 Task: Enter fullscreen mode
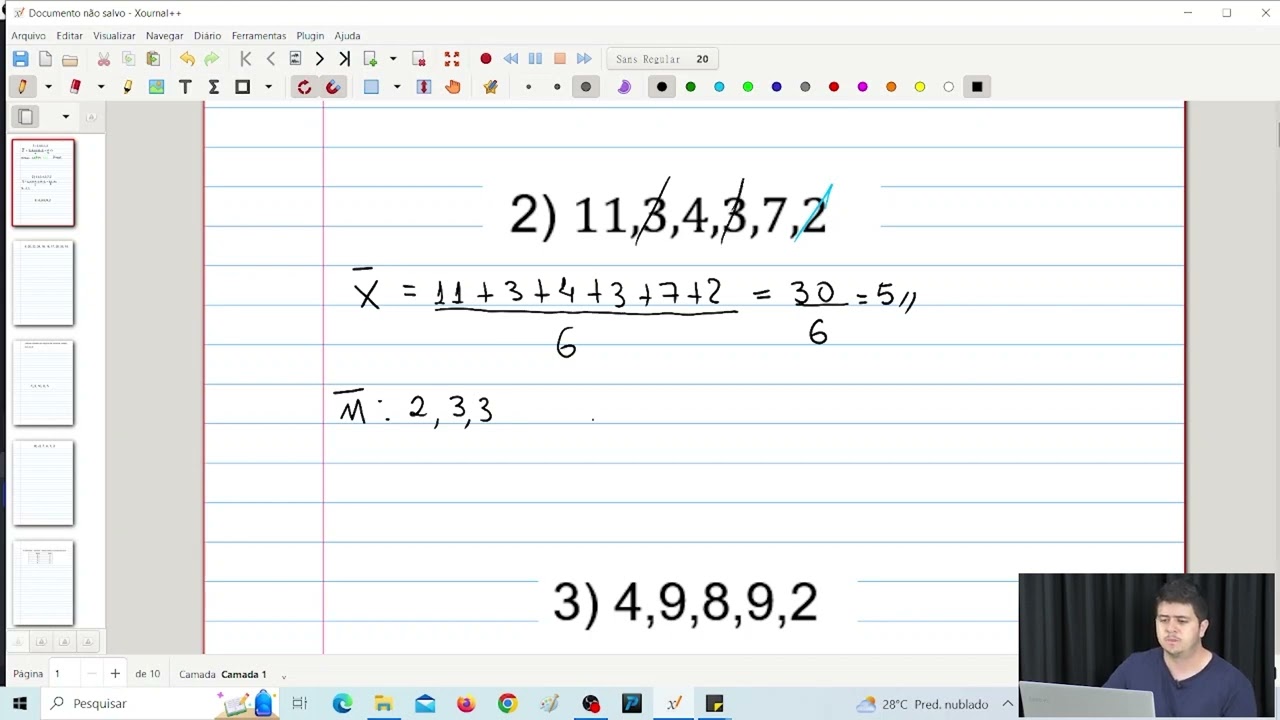coord(452,59)
